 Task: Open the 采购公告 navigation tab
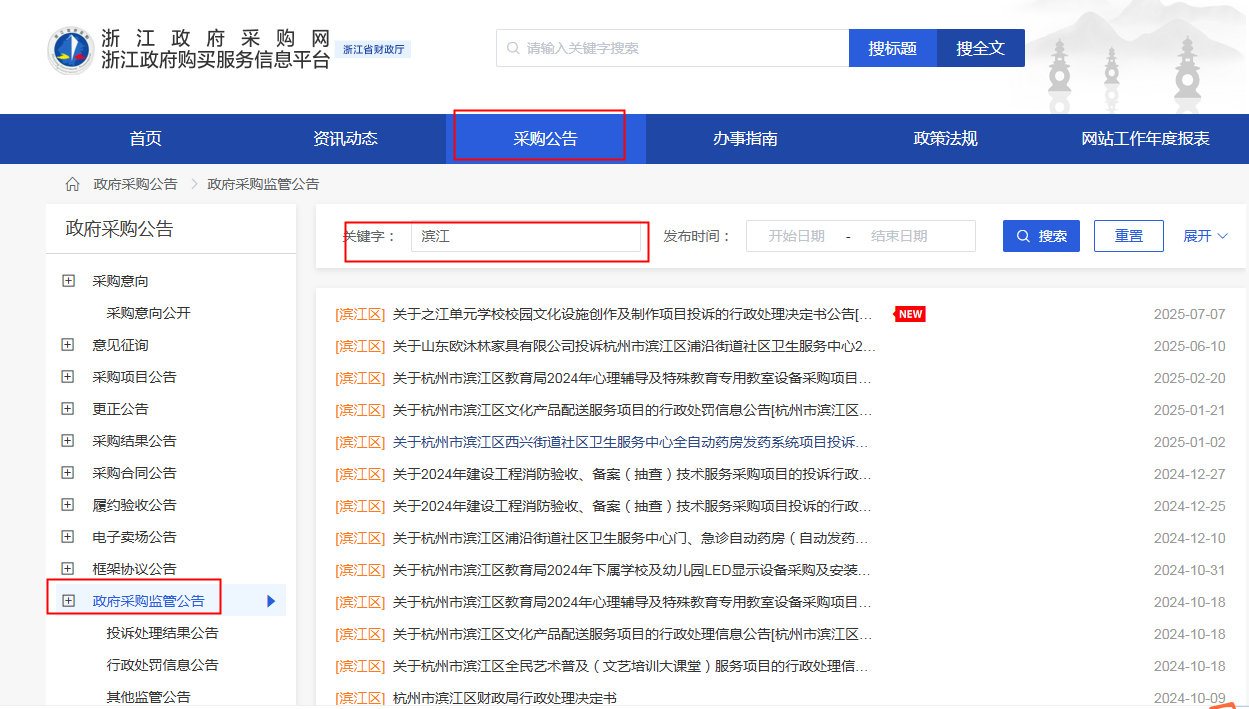(x=545, y=139)
